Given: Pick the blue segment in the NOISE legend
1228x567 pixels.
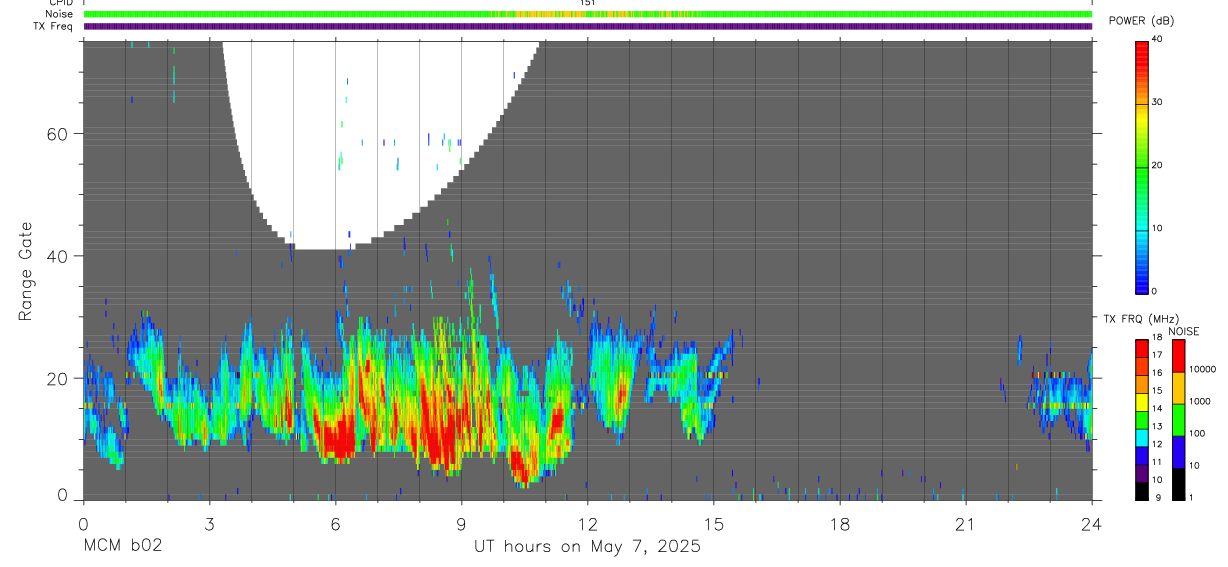Looking at the screenshot, I should (1178, 451).
